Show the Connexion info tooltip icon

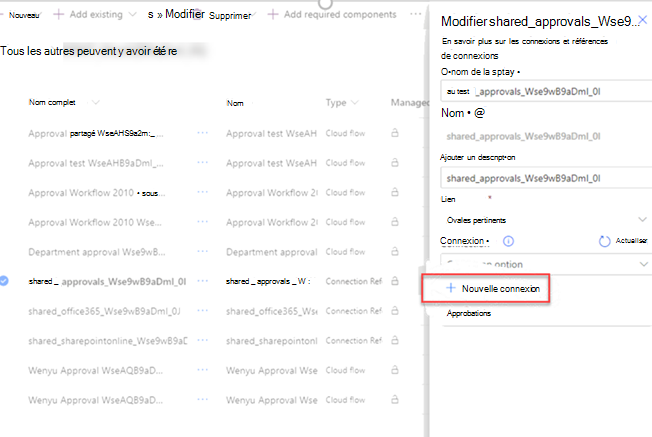508,241
